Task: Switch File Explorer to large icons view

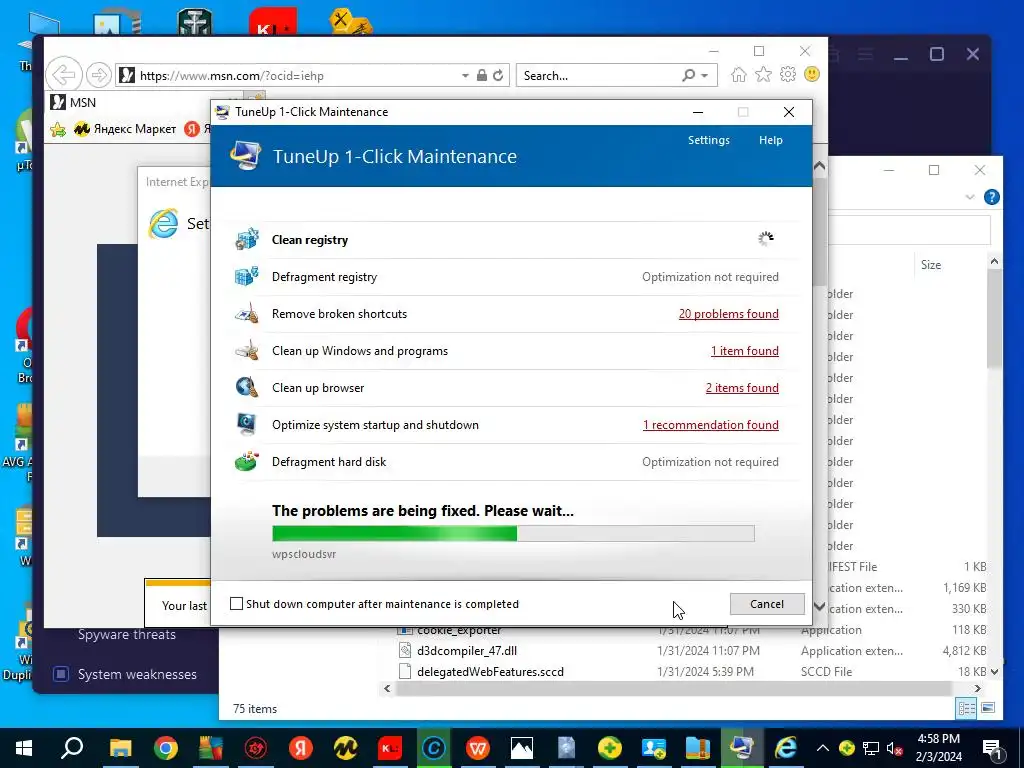Action: coord(988,708)
